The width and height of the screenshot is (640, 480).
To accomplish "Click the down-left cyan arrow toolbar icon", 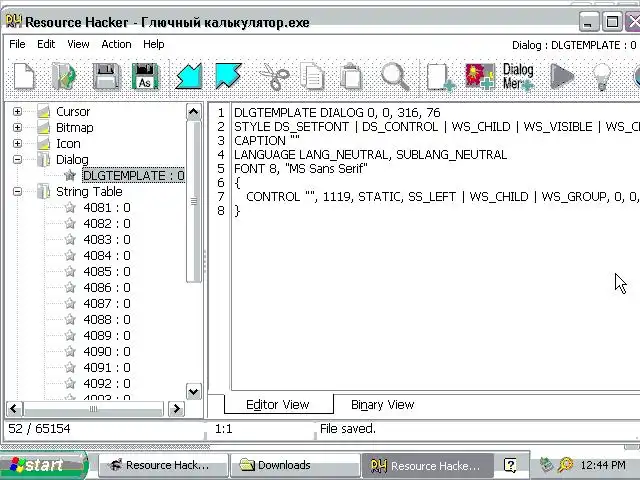I will click(189, 76).
